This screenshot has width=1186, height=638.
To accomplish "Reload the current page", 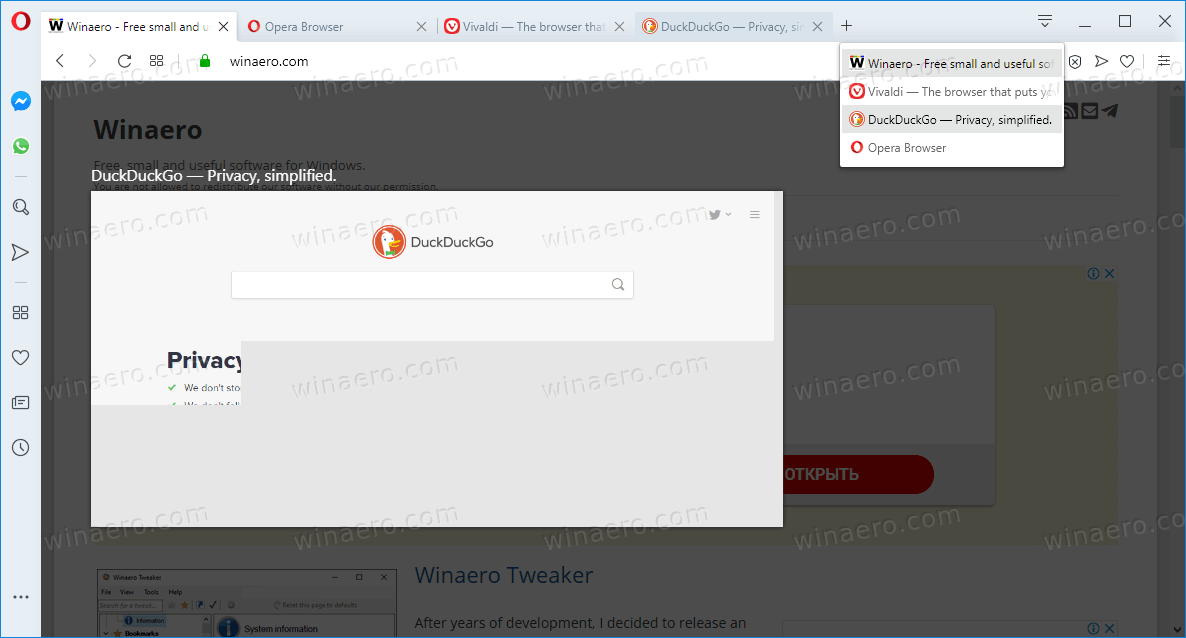I will point(125,61).
